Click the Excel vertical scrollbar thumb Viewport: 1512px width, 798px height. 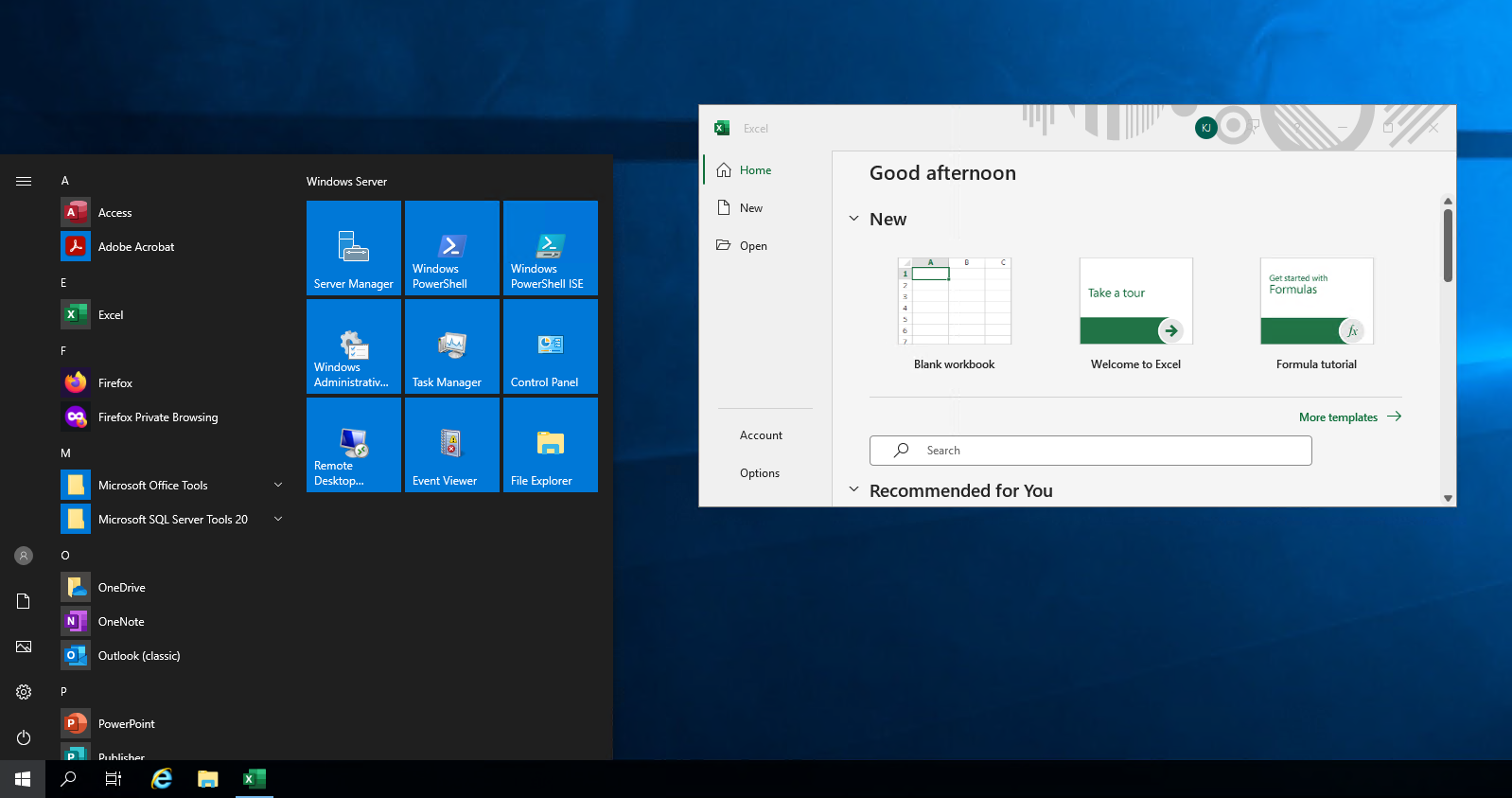(x=1448, y=245)
